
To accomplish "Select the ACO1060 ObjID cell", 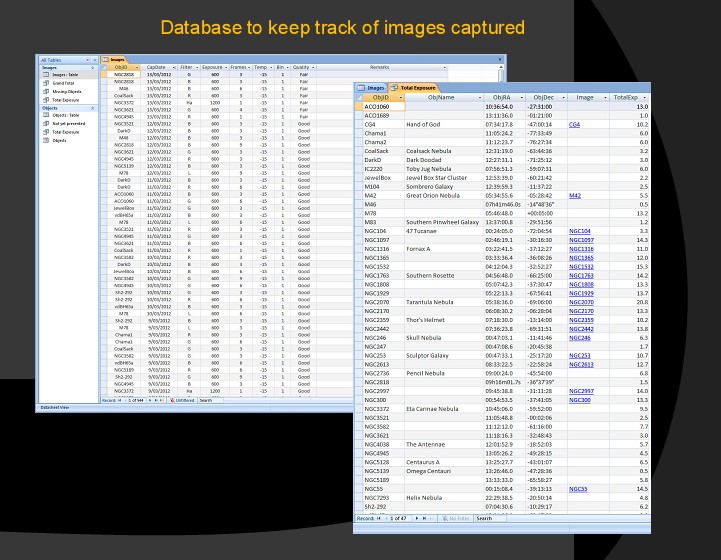I will pyautogui.click(x=383, y=107).
